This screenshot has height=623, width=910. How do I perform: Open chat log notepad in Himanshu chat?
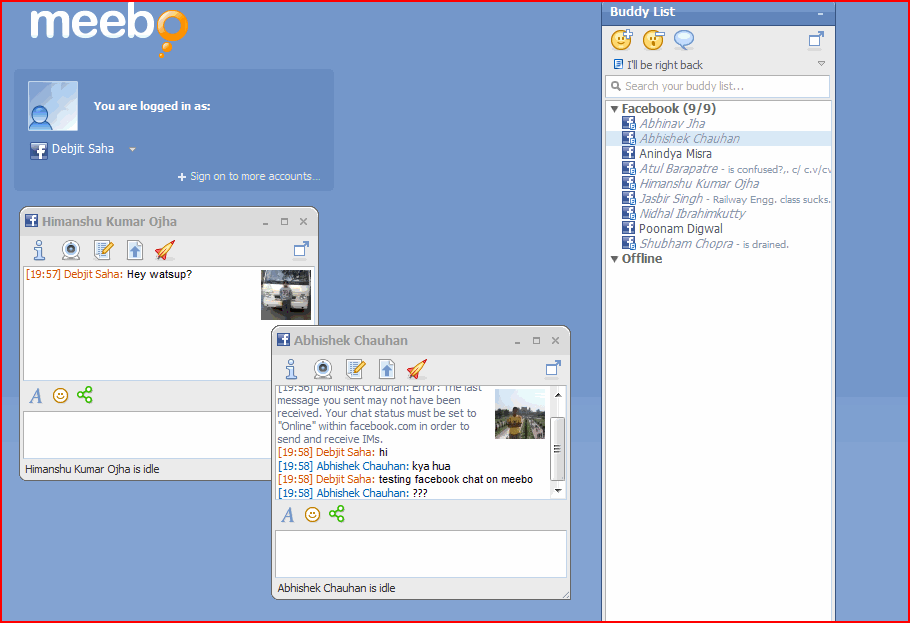[103, 250]
